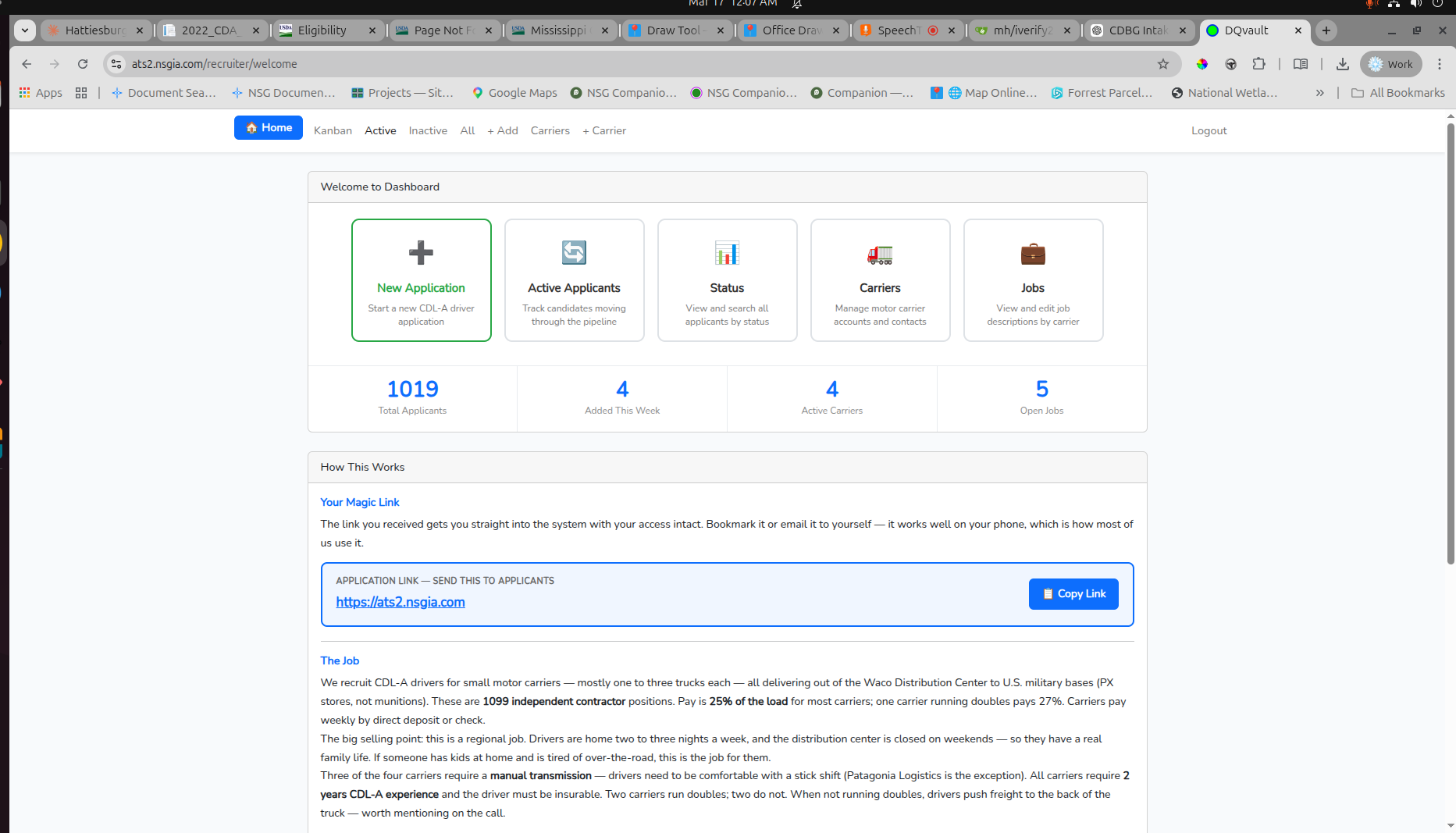Click Logout in the top navigation
1456x833 pixels.
[1209, 130]
